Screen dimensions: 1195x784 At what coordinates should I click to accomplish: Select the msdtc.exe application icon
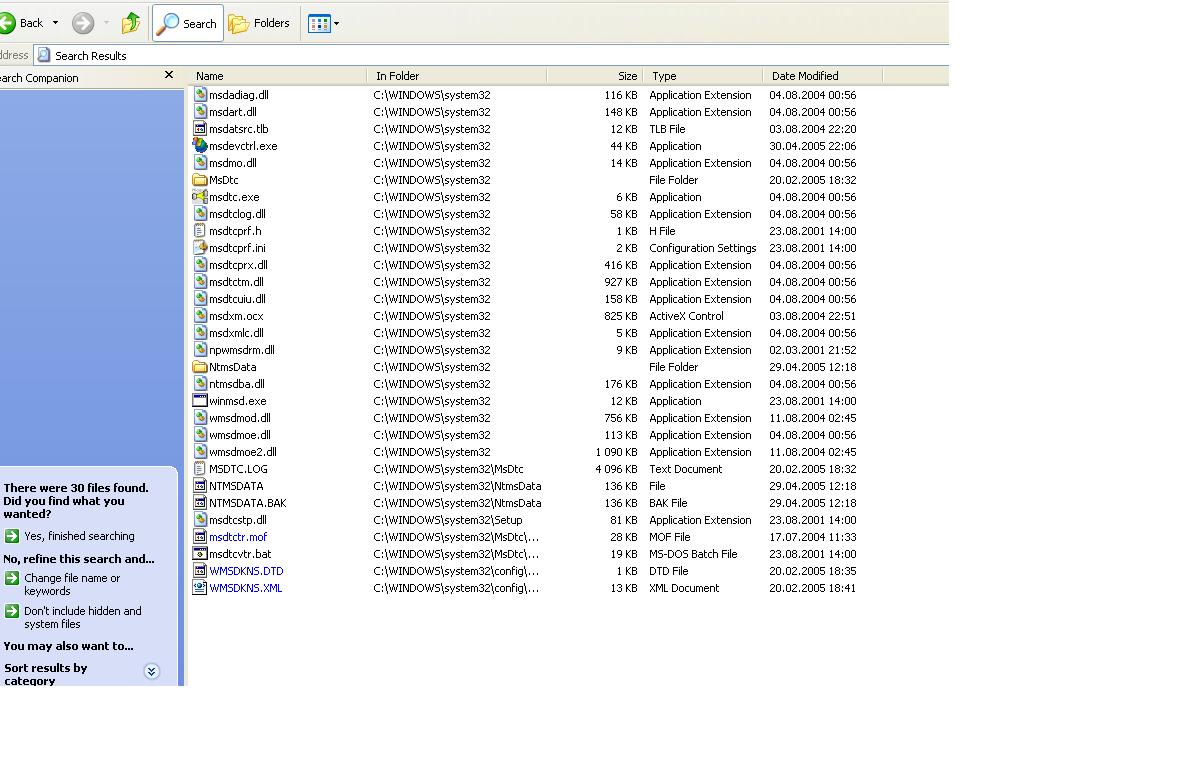coord(200,197)
